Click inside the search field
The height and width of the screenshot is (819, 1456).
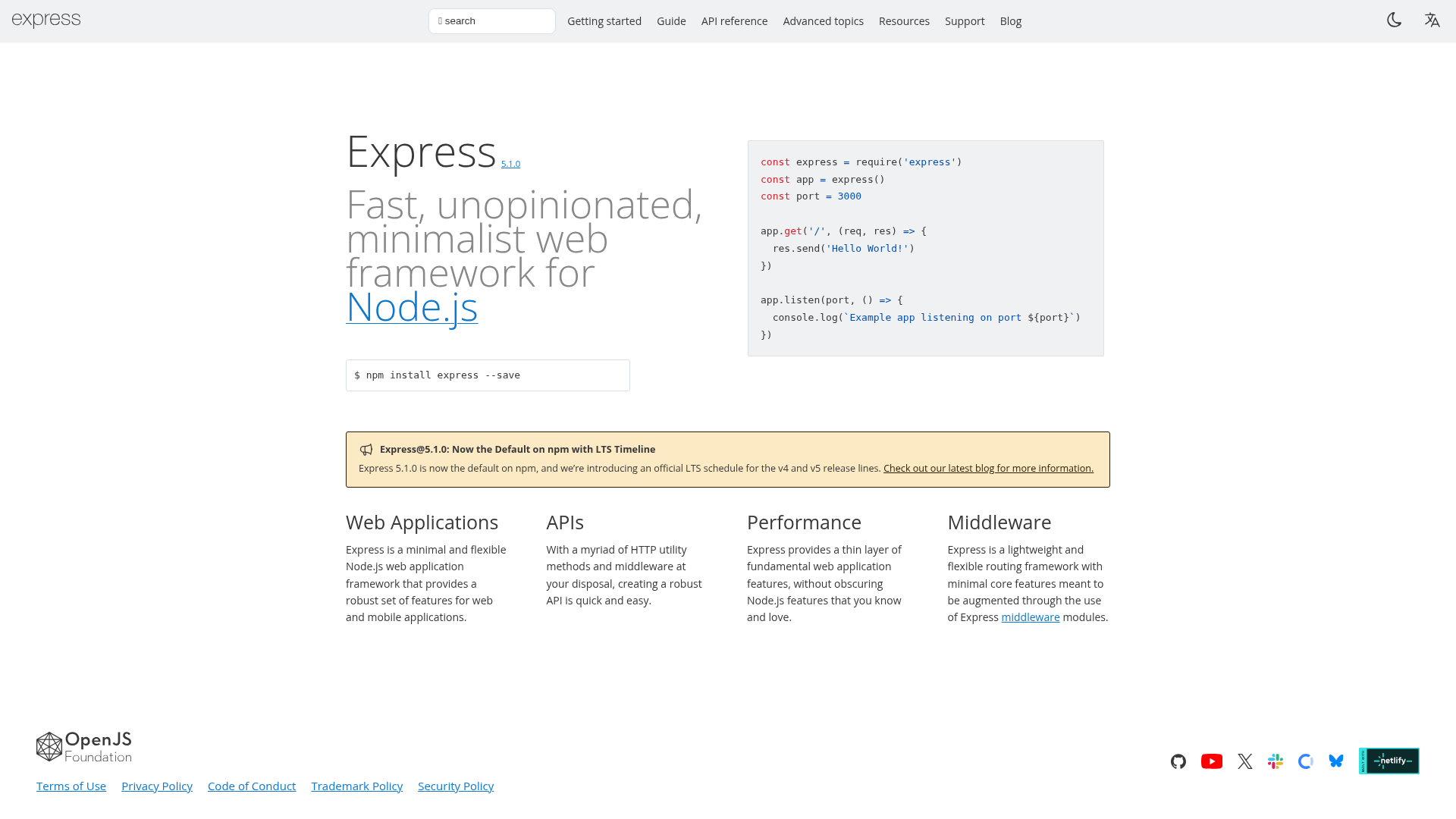point(491,20)
